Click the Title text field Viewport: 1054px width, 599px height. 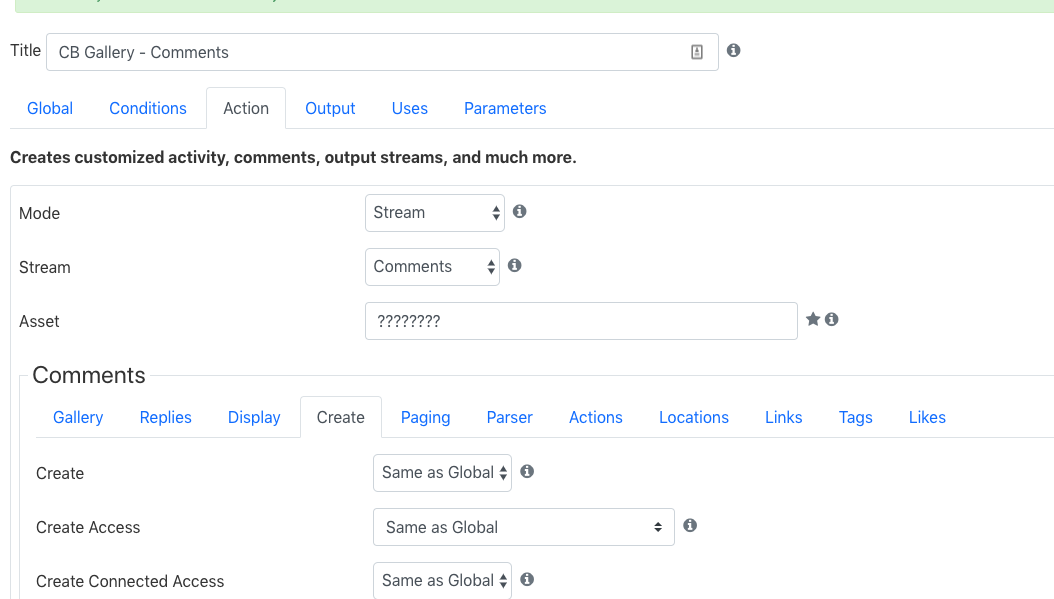tap(382, 52)
